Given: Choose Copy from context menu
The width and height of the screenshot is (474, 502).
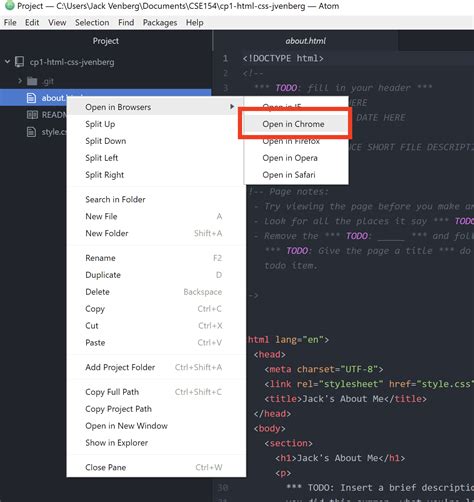Looking at the screenshot, I should [156, 309].
